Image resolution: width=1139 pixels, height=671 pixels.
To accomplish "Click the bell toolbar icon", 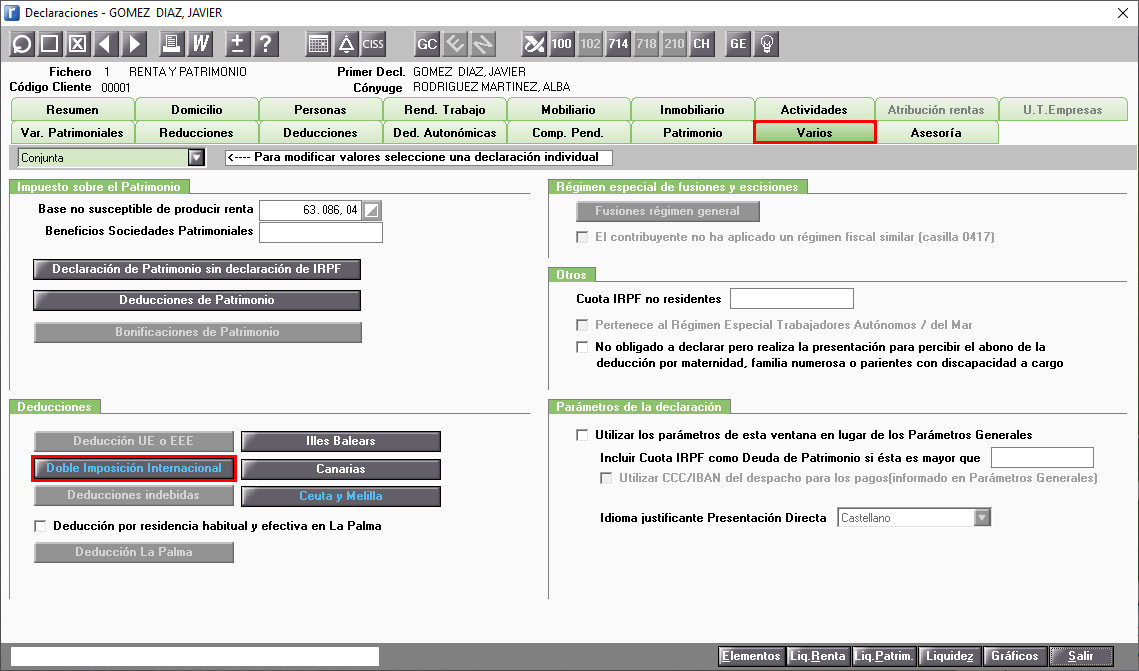I will coord(346,44).
